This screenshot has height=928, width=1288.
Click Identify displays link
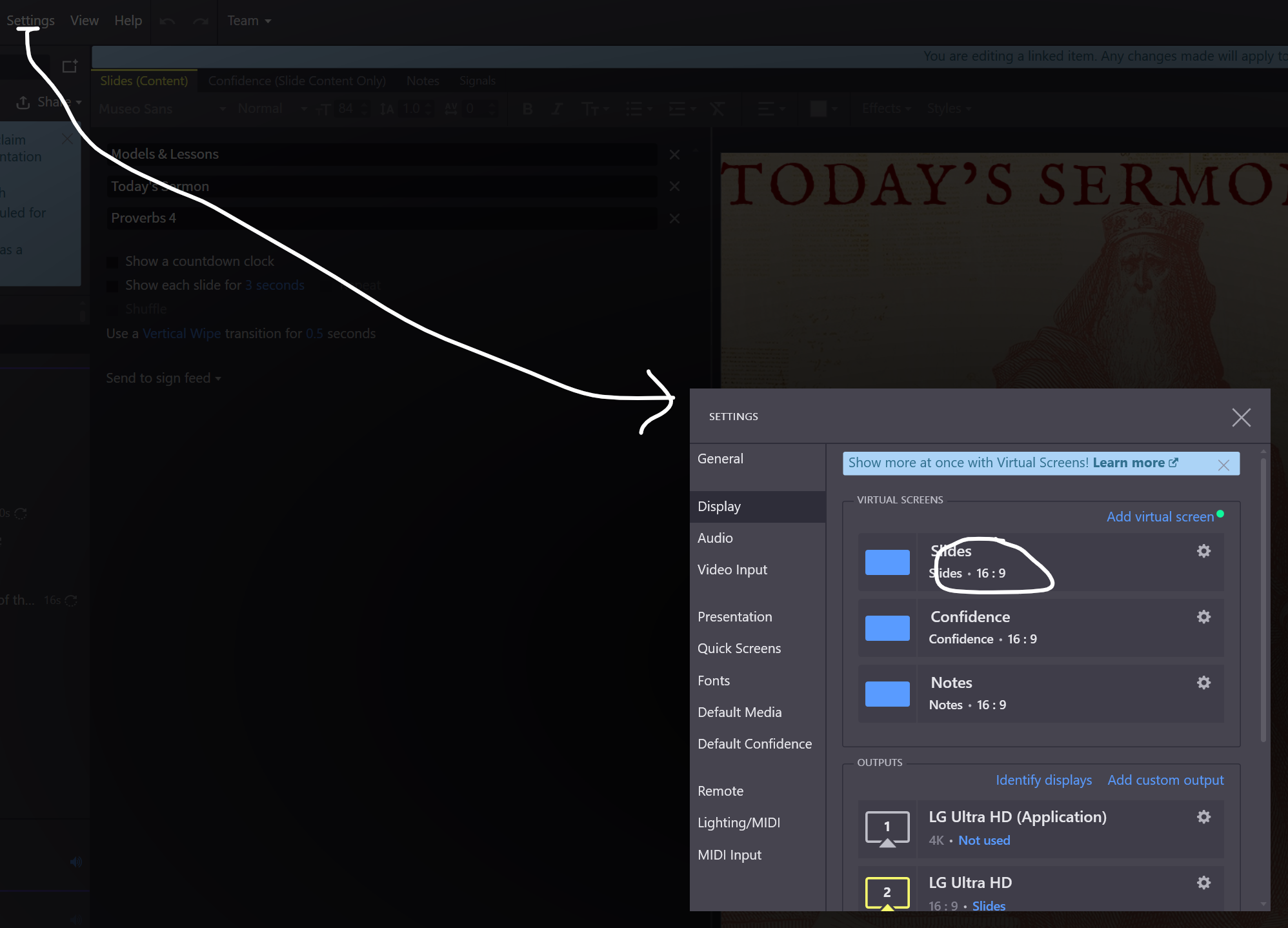pos(1043,780)
